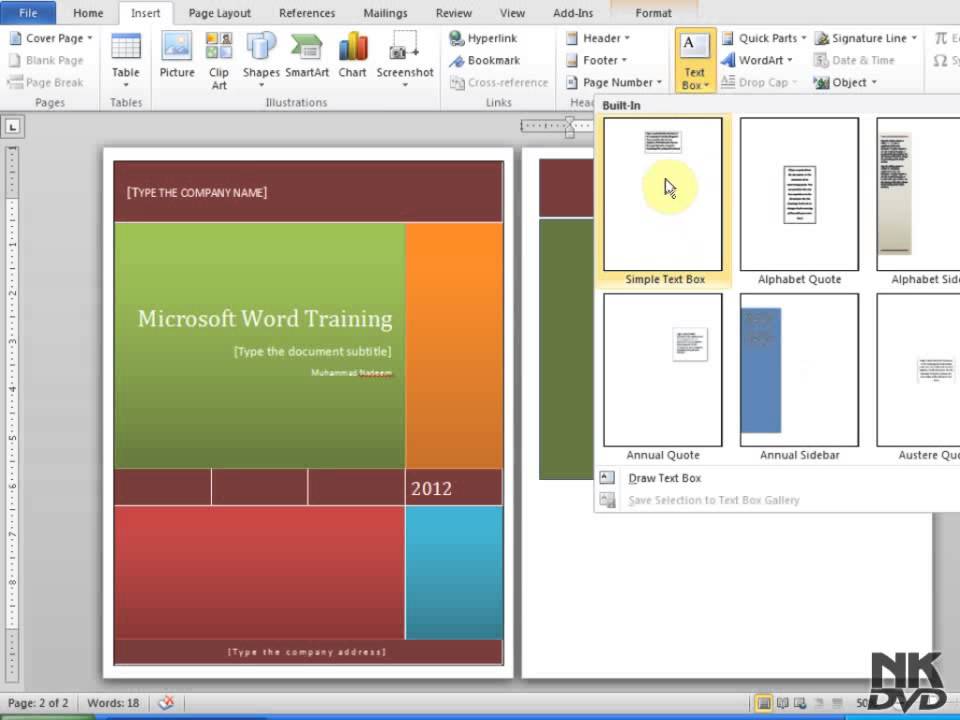Click the WordArt icon
Image resolution: width=960 pixels, height=720 pixels.
coord(728,60)
